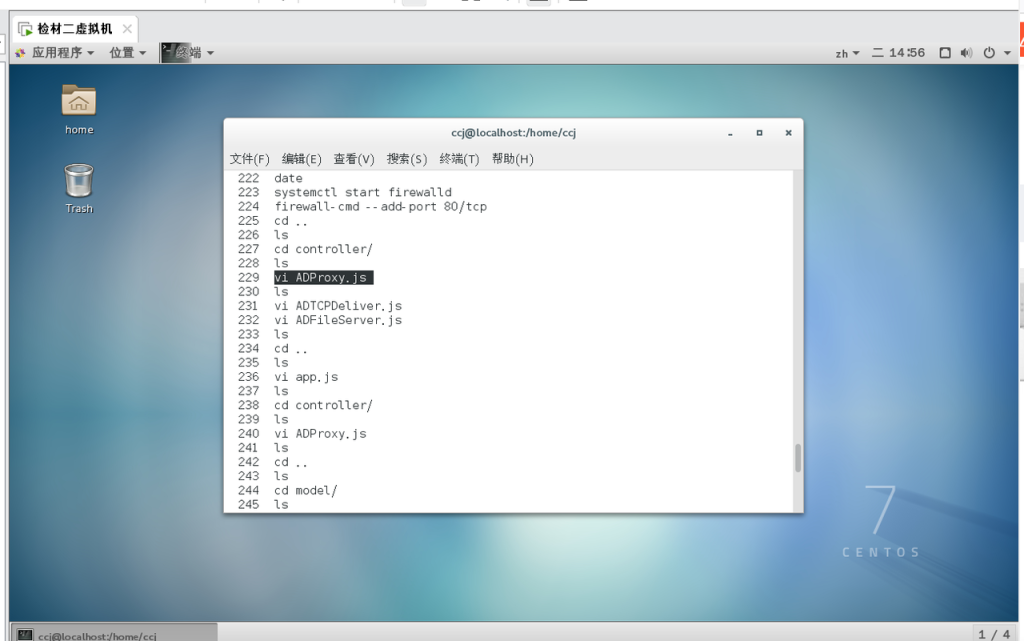Open the 文件(F) menu in terminal

[250, 159]
